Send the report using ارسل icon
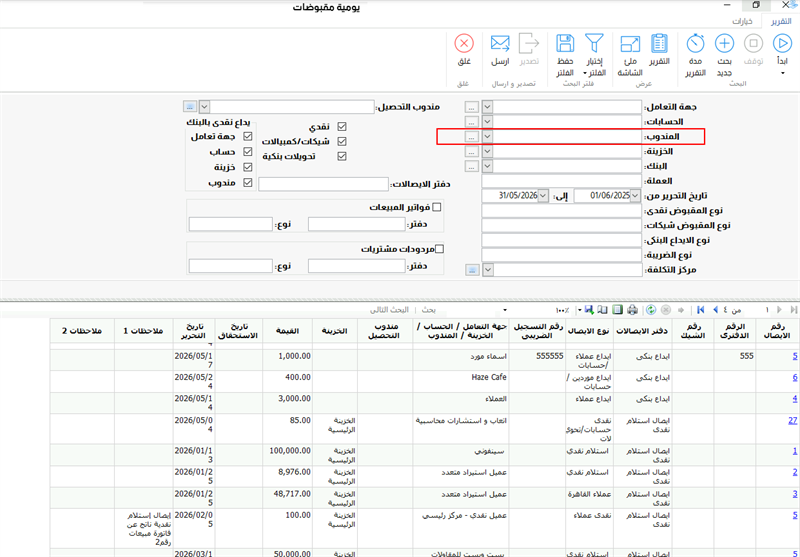 coord(500,44)
